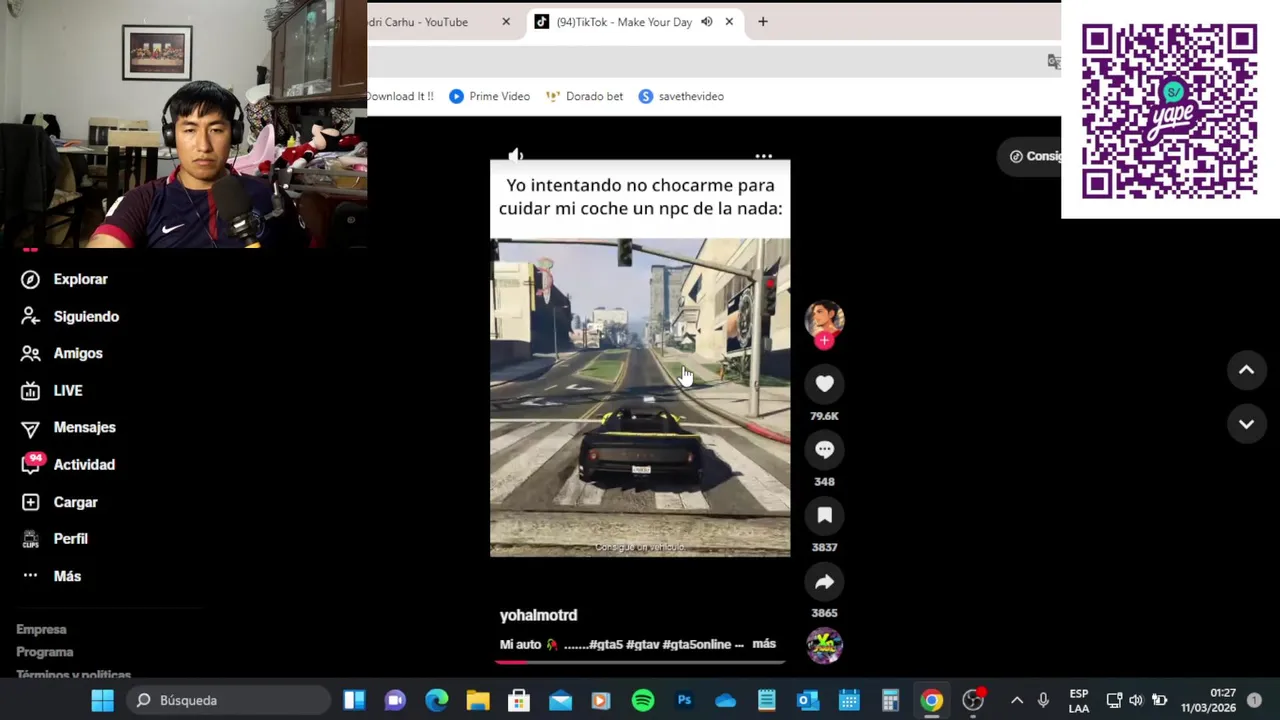This screenshot has height=720, width=1280.
Task: Open a new browser tab
Action: point(763,22)
